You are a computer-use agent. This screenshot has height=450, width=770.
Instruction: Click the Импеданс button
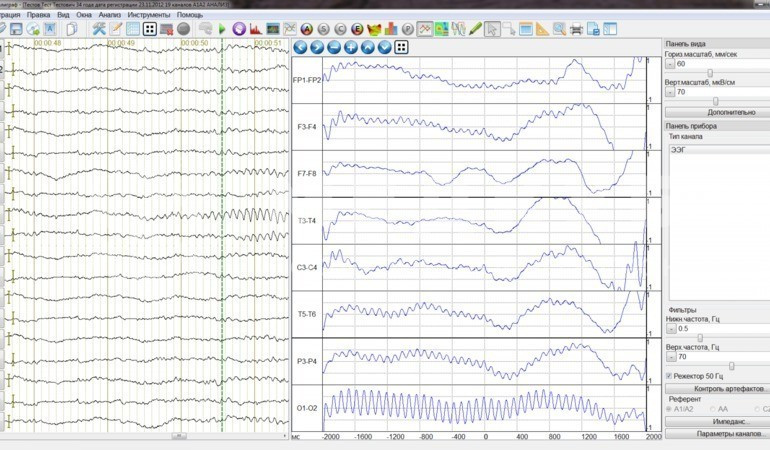click(x=718, y=422)
